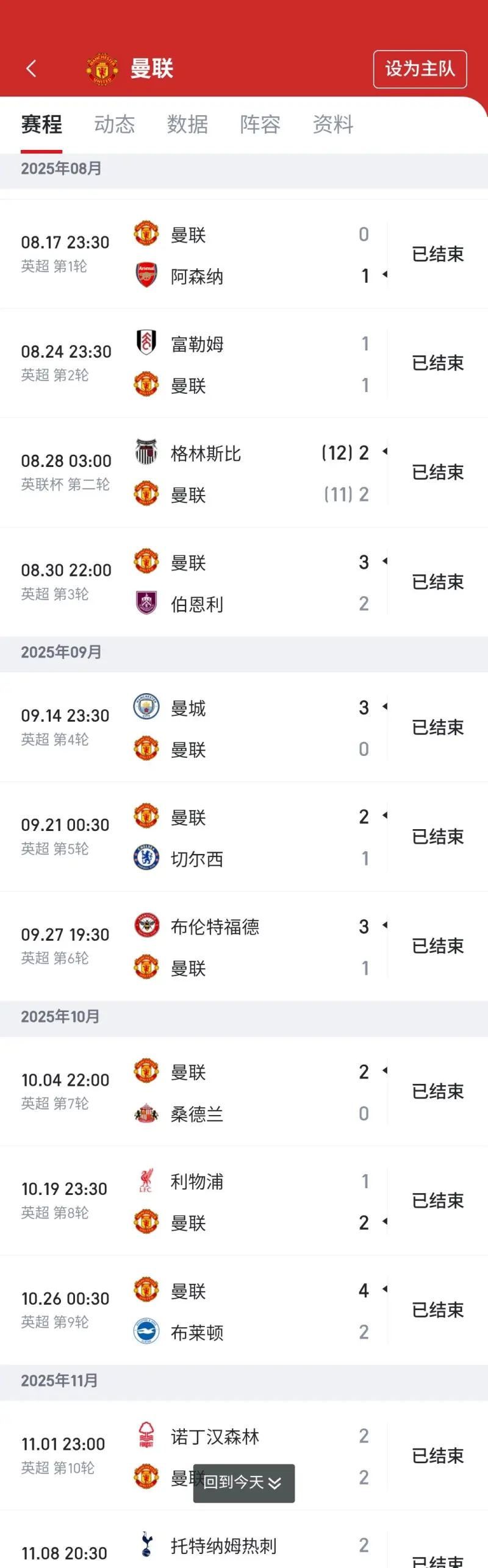Tap Liverpool club logo
The height and width of the screenshot is (1568, 488).
[146, 1181]
